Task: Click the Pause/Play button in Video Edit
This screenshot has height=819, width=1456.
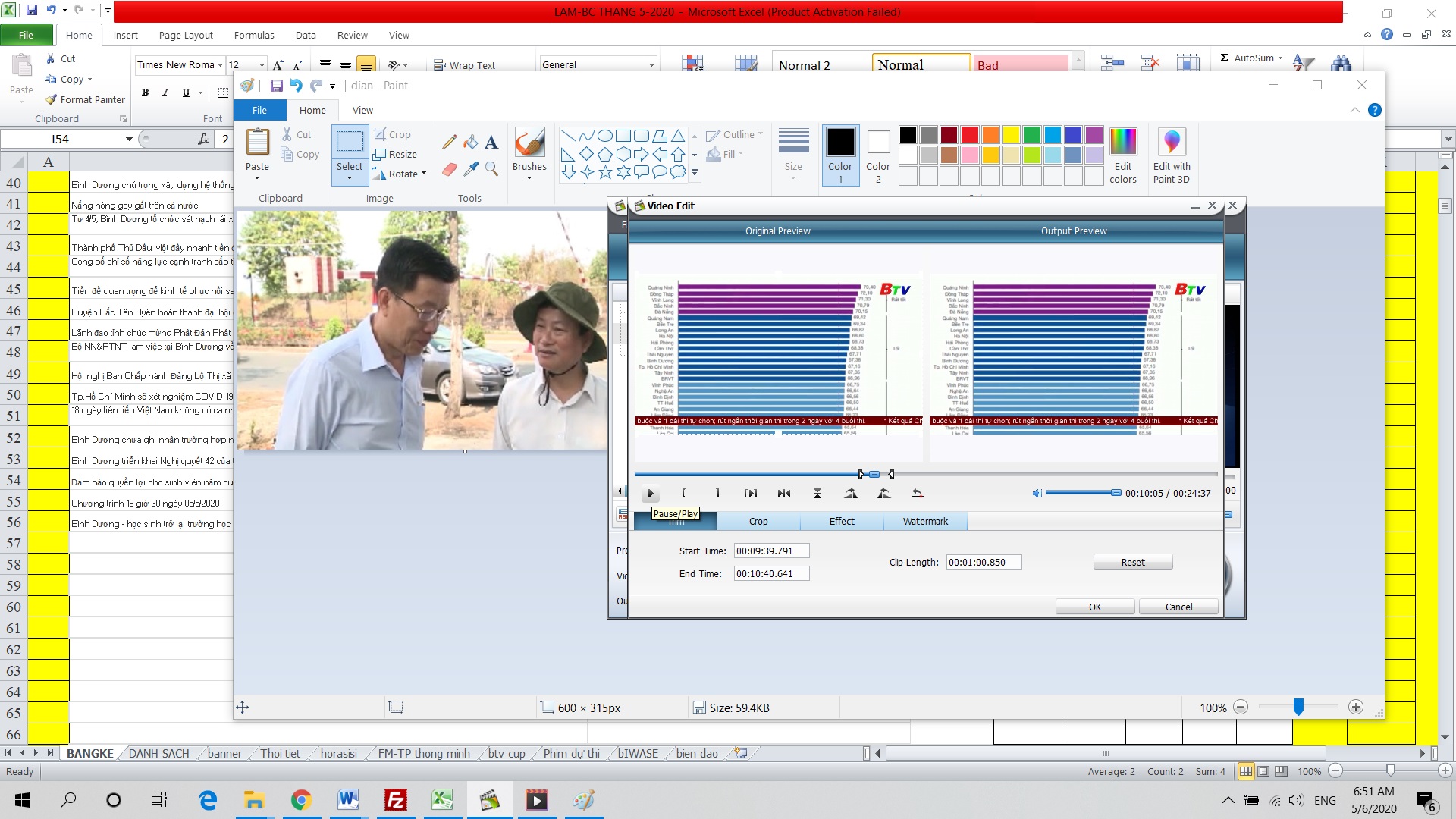Action: 650,493
